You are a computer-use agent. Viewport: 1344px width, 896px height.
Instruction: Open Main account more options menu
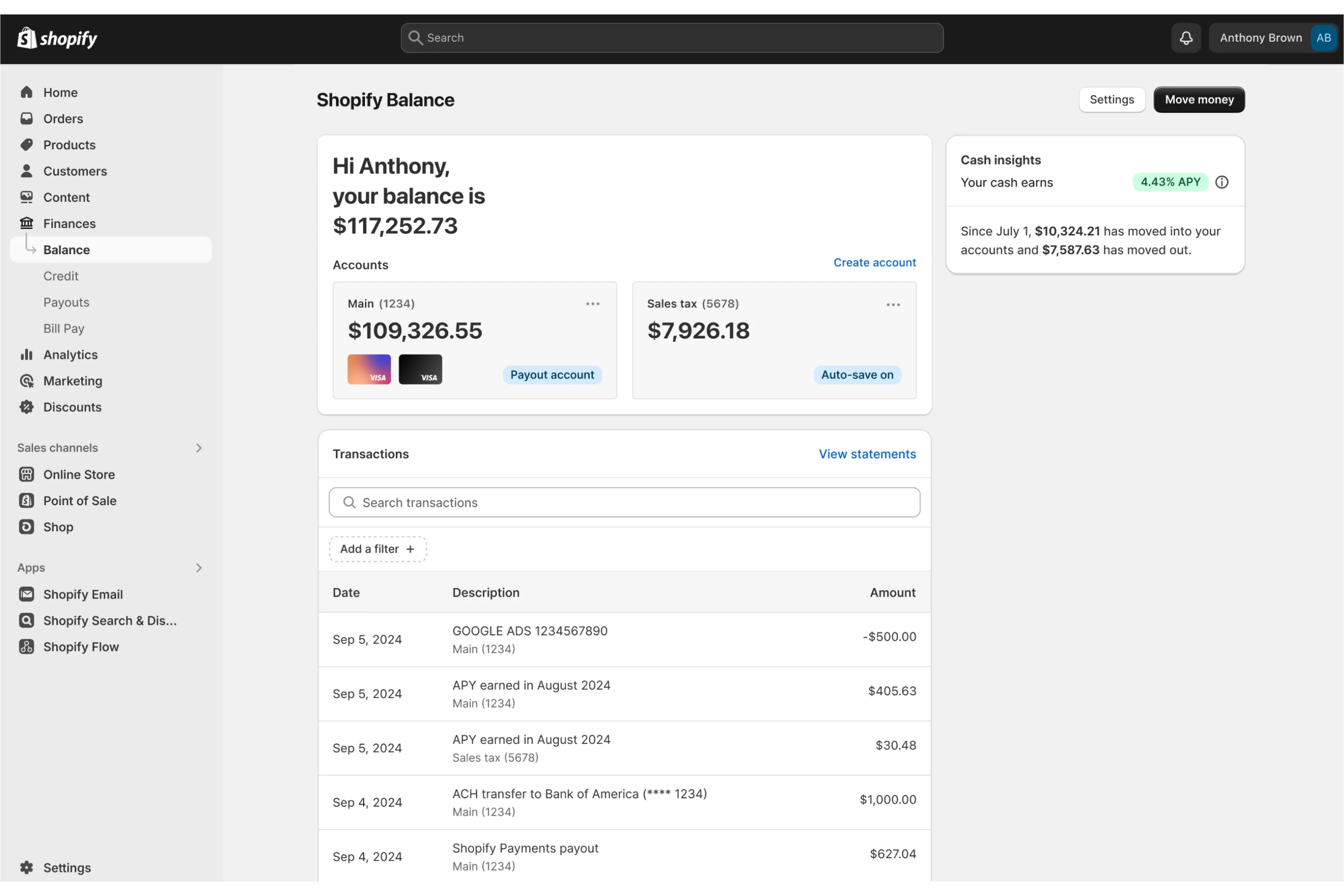(592, 304)
